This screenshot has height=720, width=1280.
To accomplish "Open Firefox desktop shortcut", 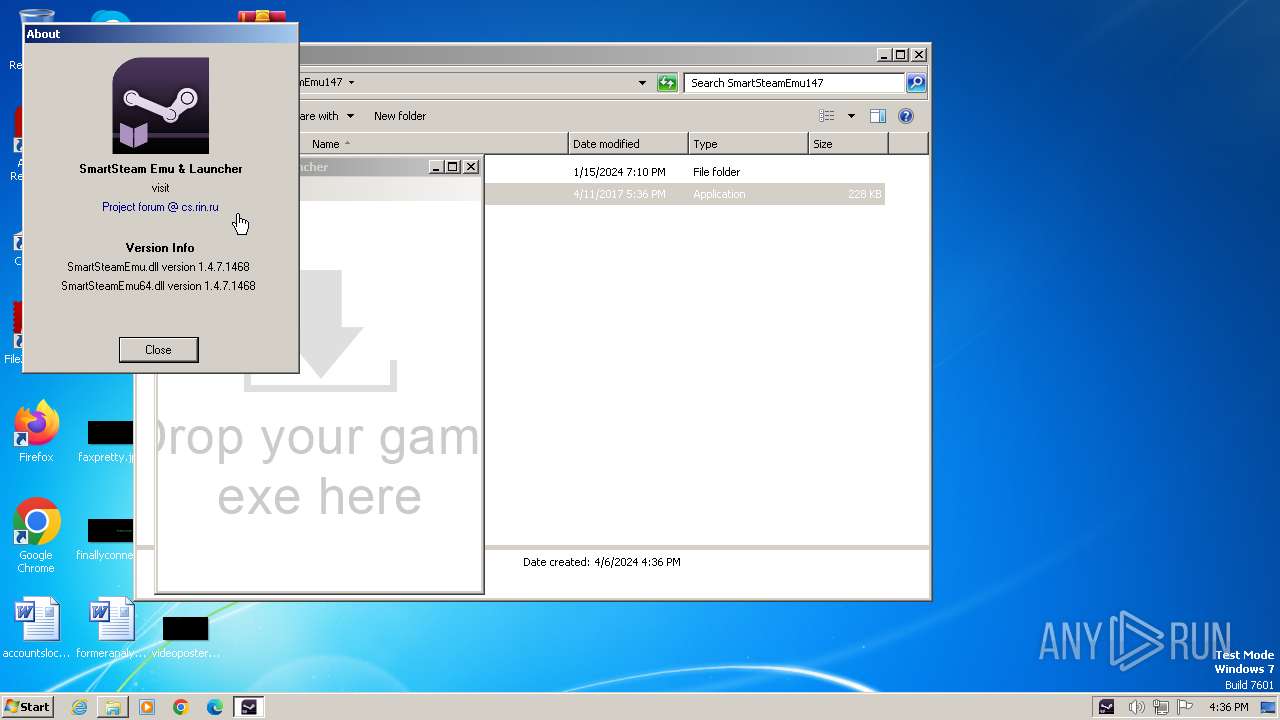I will [x=36, y=432].
